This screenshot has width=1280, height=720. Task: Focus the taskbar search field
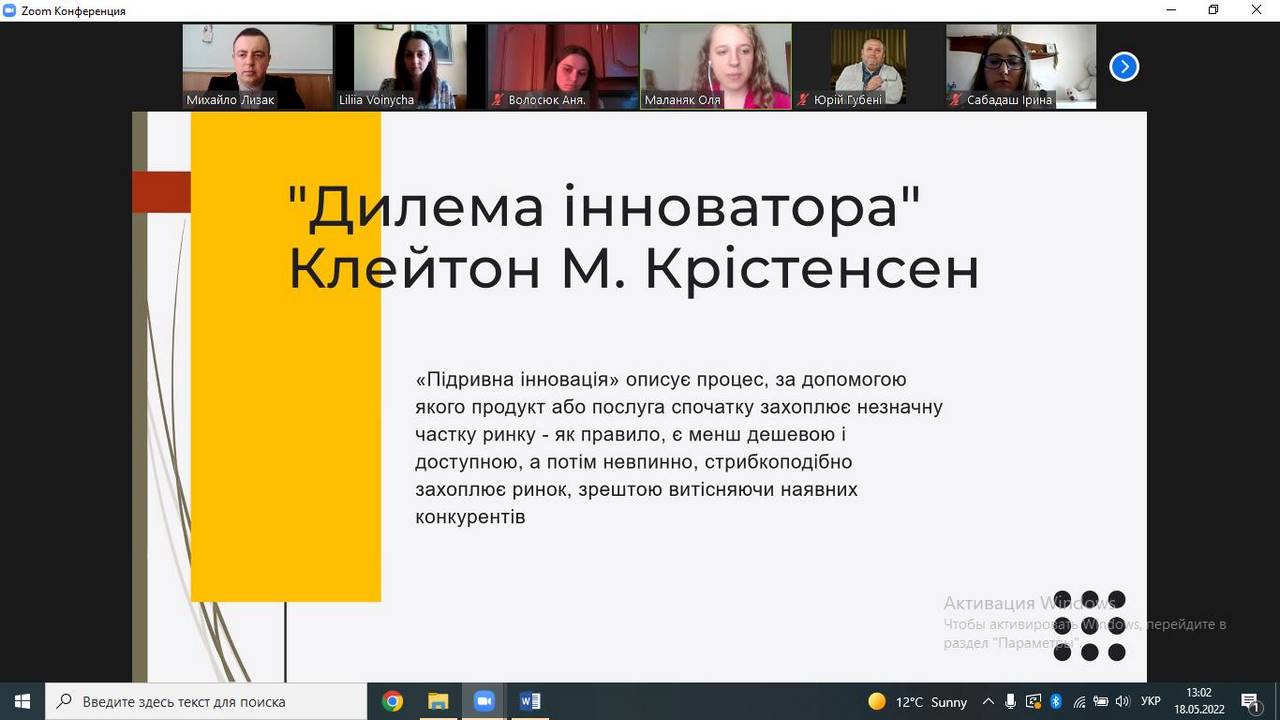tap(207, 701)
